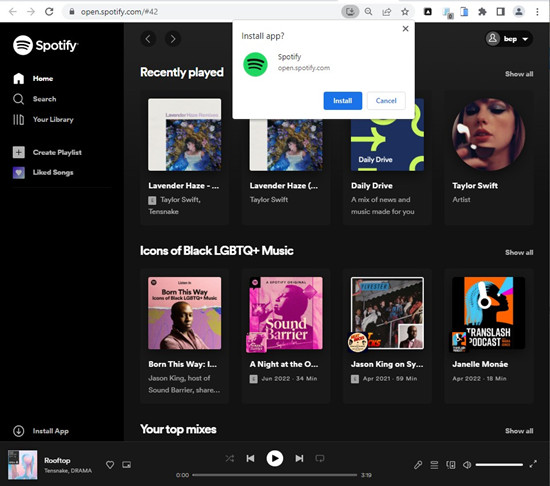Click browser back arrow
Viewport: 550px width, 486px height.
(13, 12)
